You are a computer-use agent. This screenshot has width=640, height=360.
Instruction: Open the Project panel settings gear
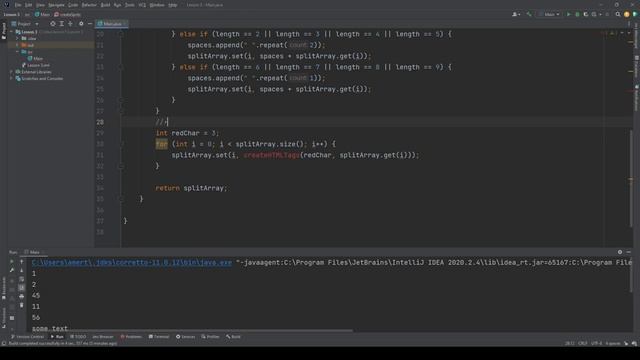pyautogui.click(x=81, y=24)
